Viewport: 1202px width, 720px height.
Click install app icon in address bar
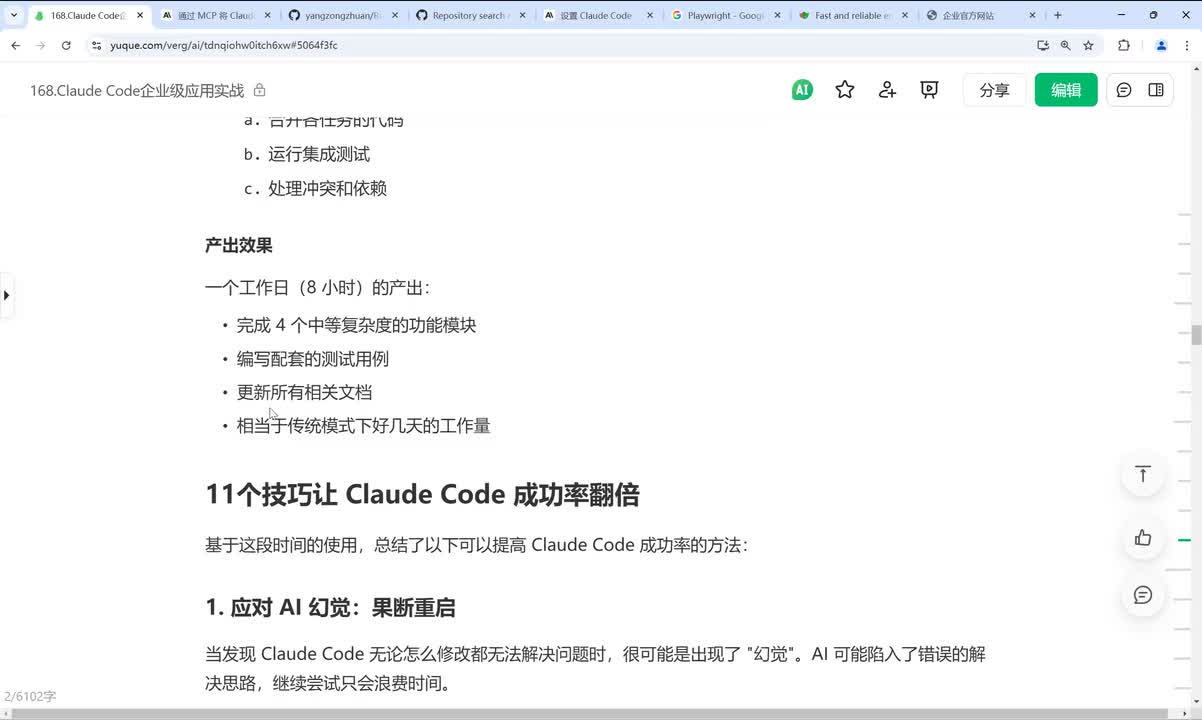click(x=1043, y=45)
